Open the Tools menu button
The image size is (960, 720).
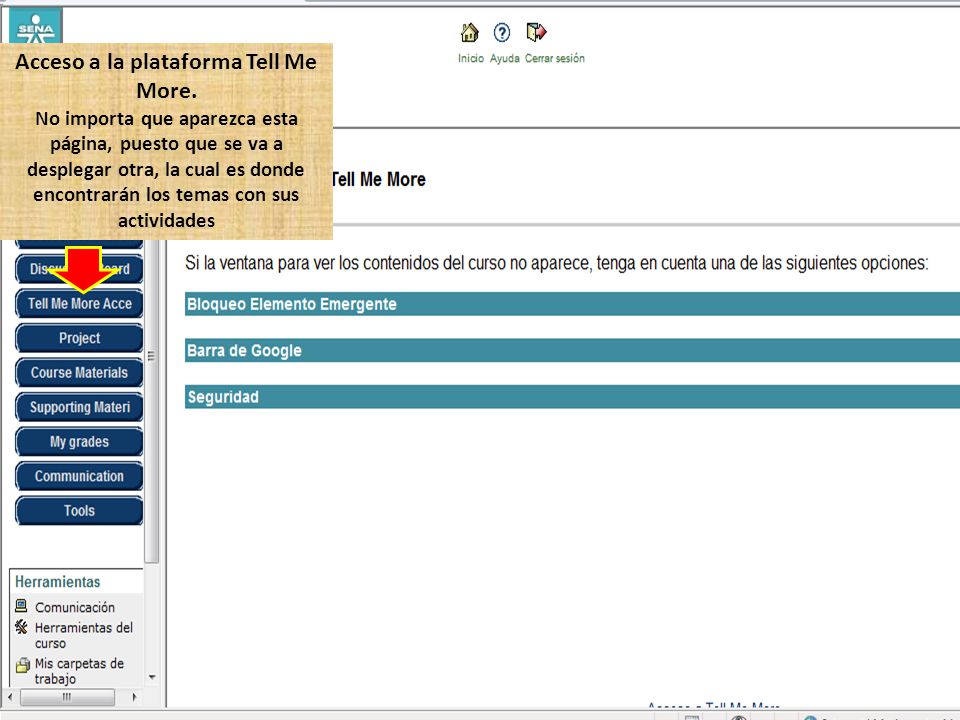79,511
